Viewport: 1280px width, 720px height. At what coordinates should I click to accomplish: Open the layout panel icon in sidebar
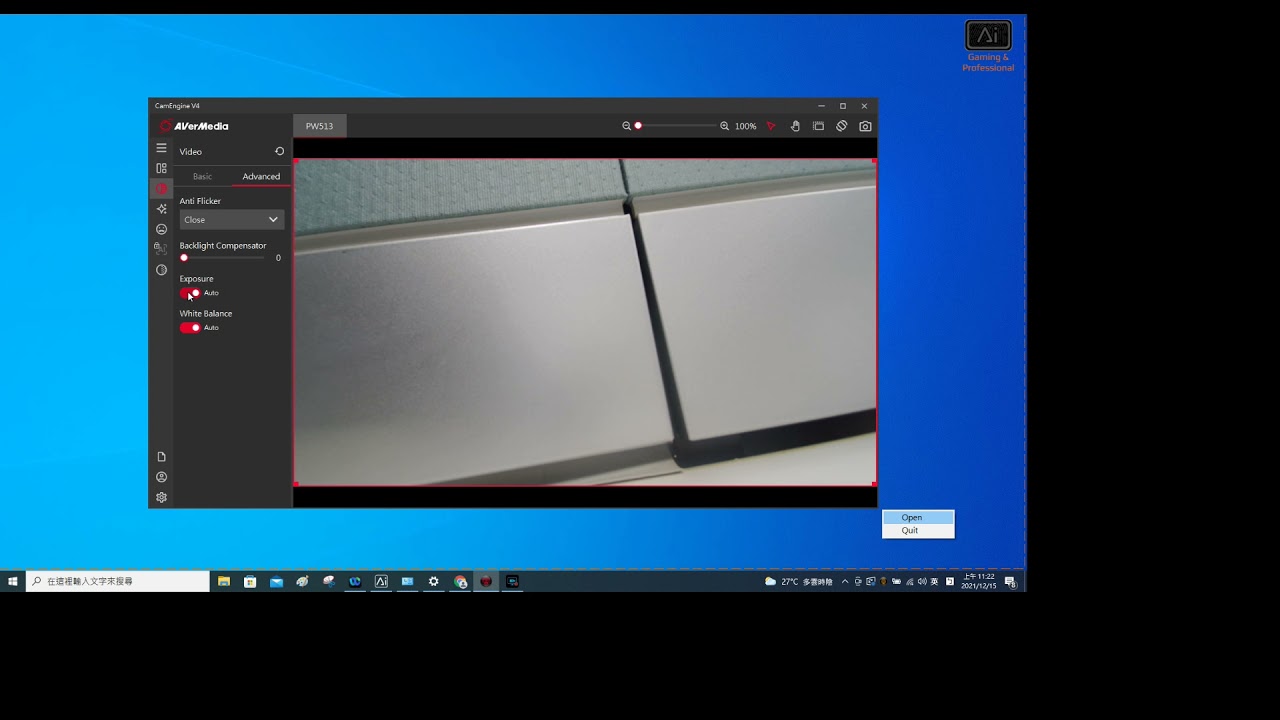click(161, 168)
